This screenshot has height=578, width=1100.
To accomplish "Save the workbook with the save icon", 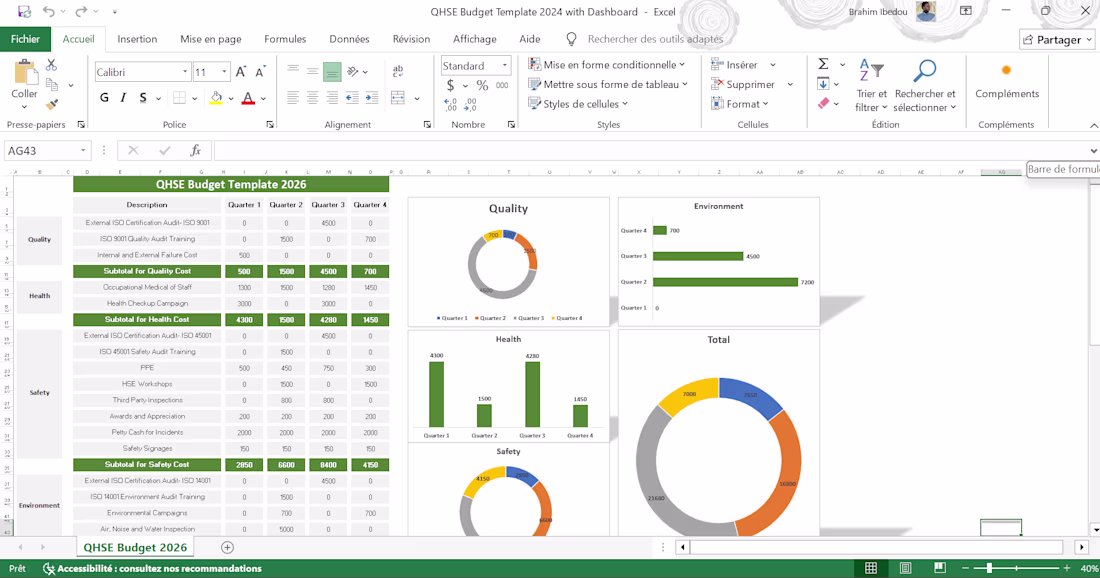I will click(25, 11).
